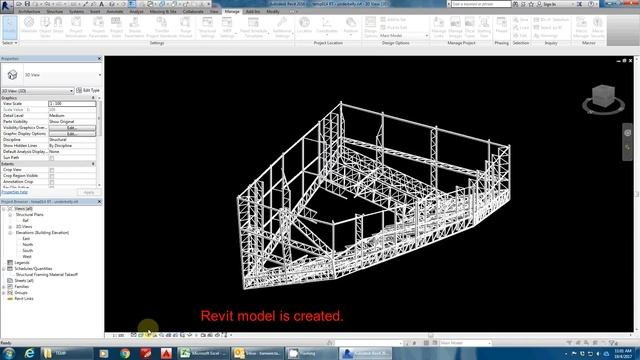Toggle the Annotation Crop checkbox
Viewport: 640px width, 360px height.
[51, 182]
